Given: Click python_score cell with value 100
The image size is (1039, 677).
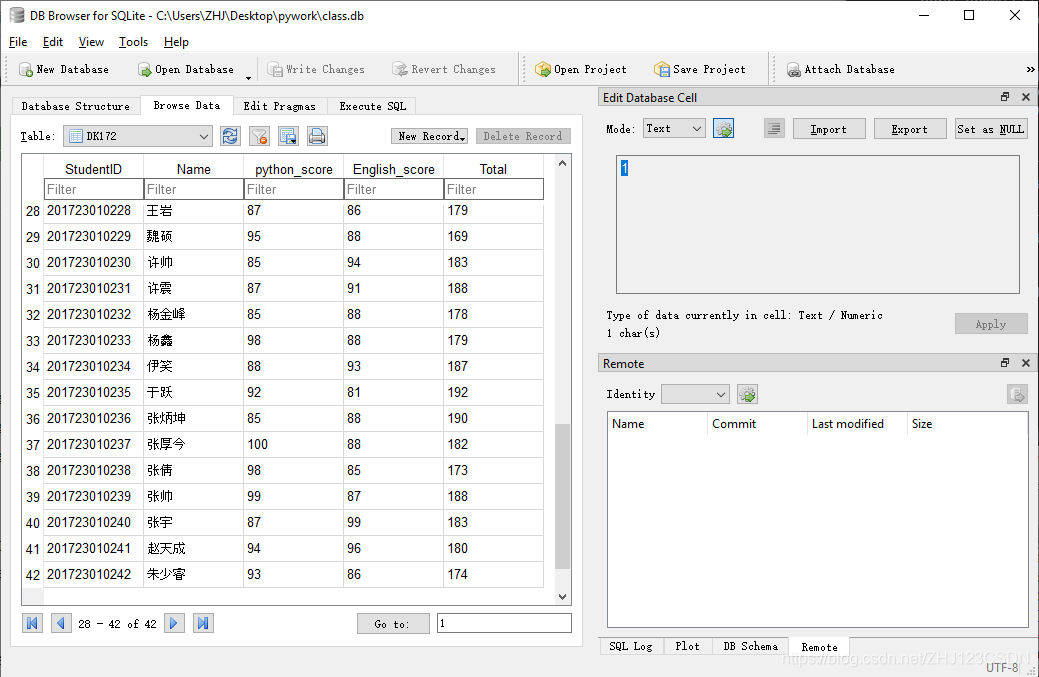Looking at the screenshot, I should pos(294,444).
